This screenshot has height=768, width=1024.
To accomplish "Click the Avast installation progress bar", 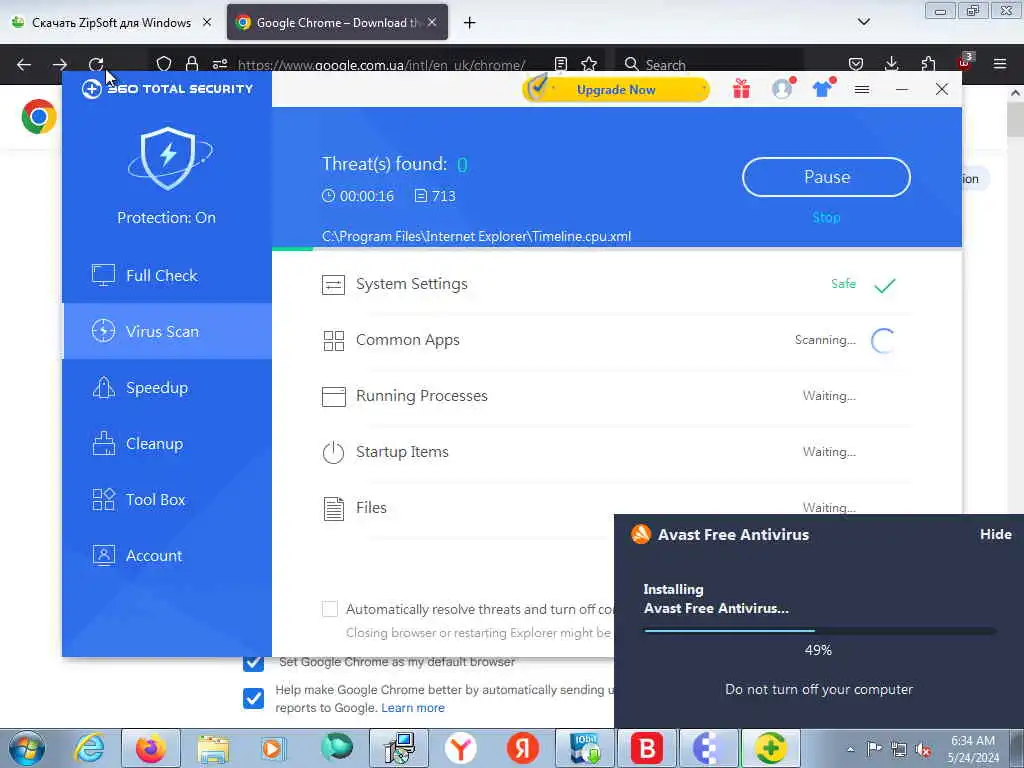I will 820,631.
